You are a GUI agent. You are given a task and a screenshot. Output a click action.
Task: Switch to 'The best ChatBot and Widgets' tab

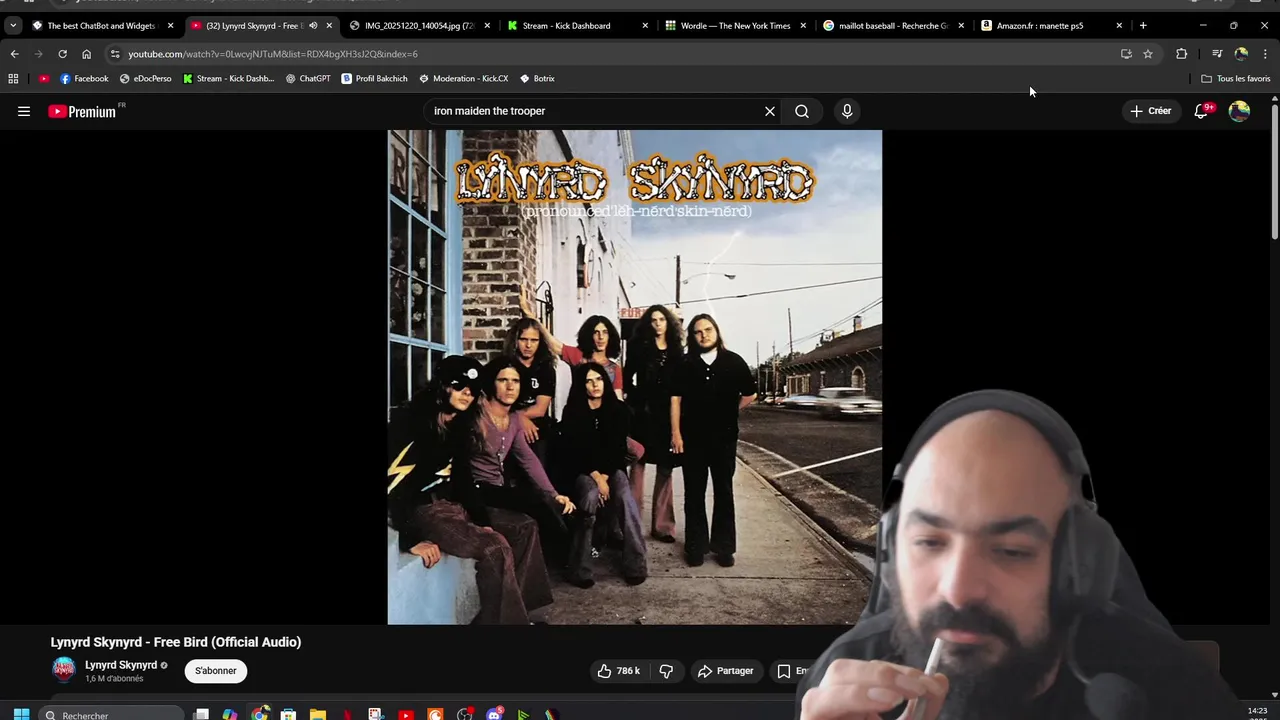pos(103,26)
